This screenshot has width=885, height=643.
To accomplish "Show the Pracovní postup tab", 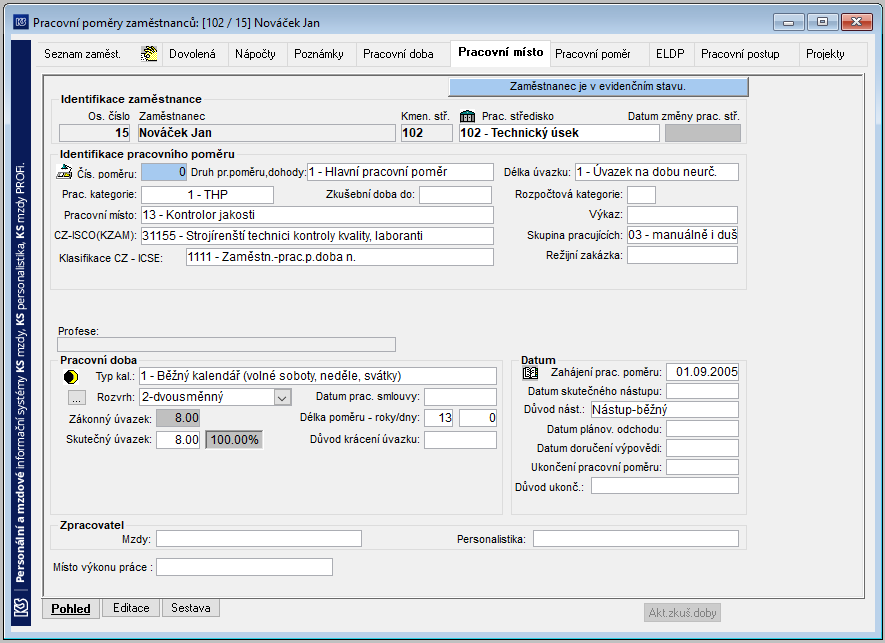I will click(x=740, y=54).
